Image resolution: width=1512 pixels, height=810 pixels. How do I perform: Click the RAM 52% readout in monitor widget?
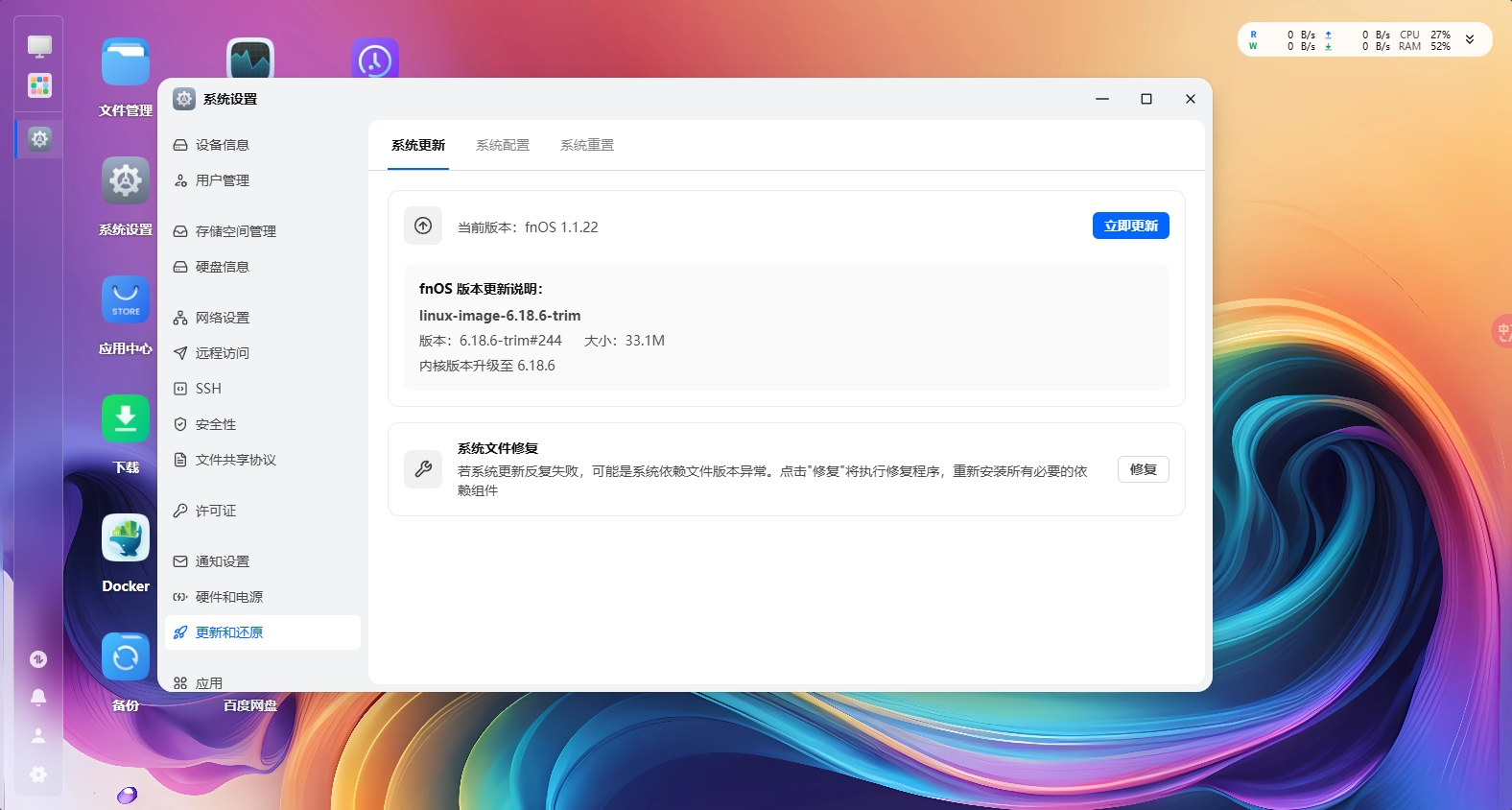pyautogui.click(x=1426, y=46)
